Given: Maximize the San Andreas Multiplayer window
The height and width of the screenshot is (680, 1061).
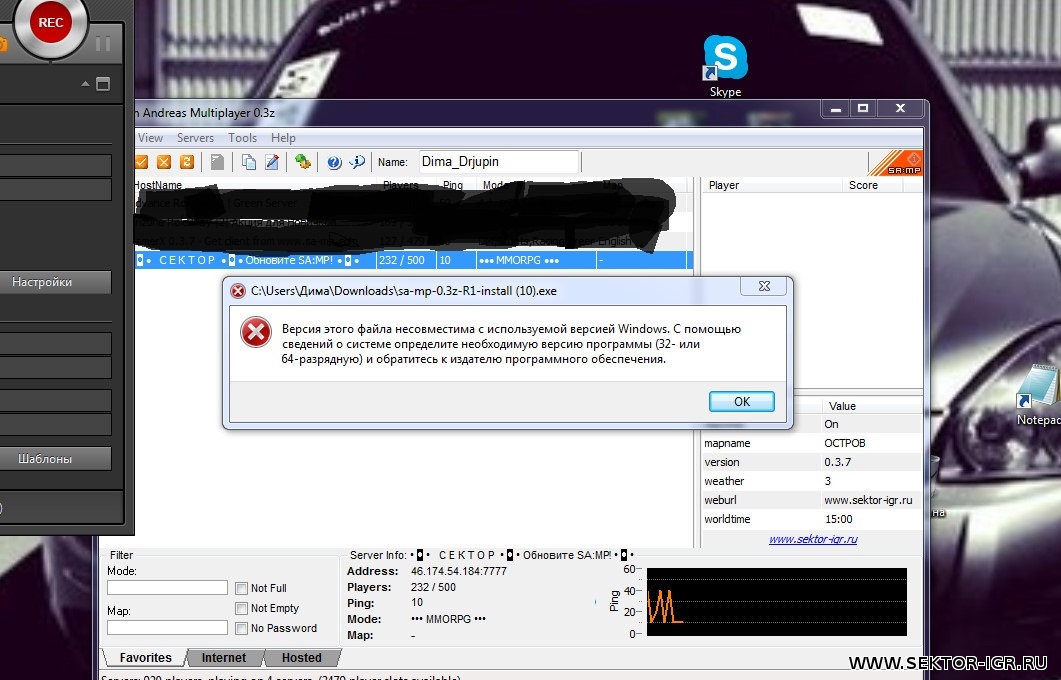Looking at the screenshot, I should point(863,108).
